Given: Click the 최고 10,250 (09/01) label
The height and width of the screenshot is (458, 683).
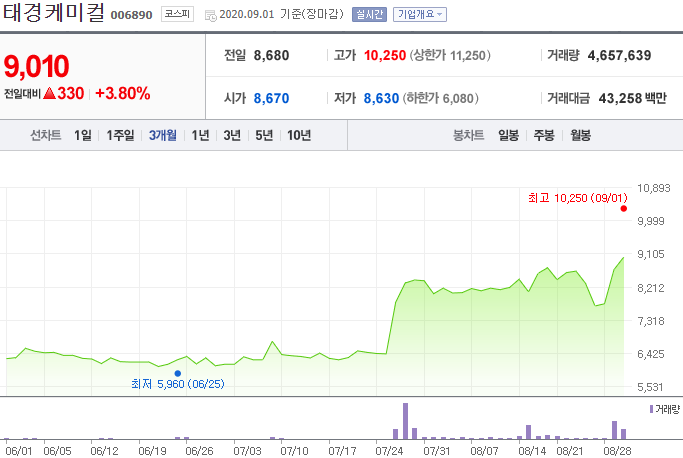Looking at the screenshot, I should (578, 198).
